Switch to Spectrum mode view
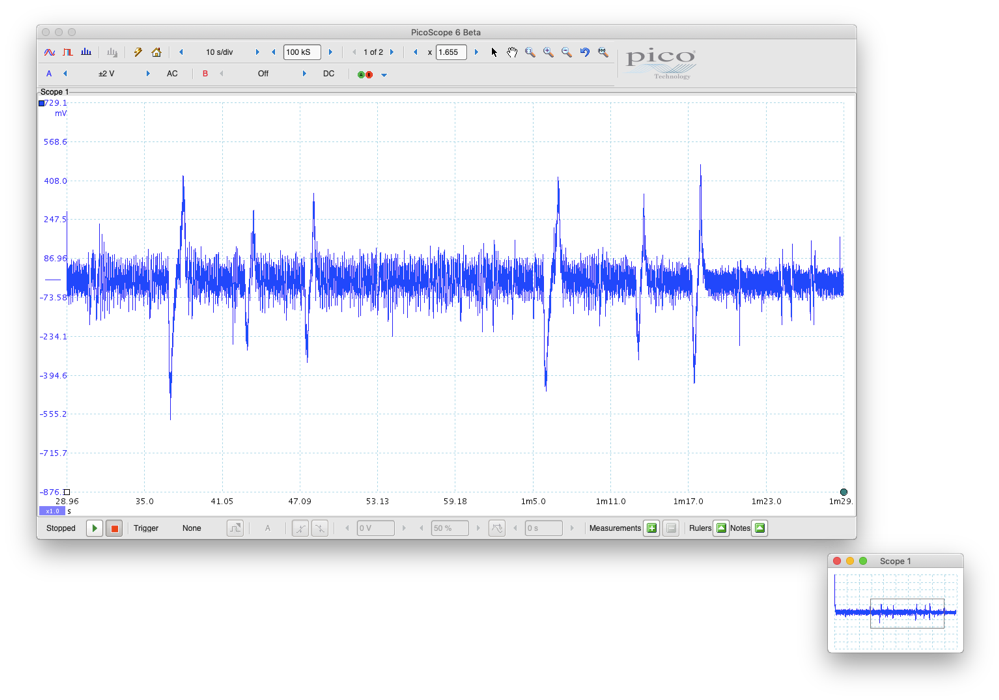The height and width of the screenshot is (700, 999). (86, 51)
